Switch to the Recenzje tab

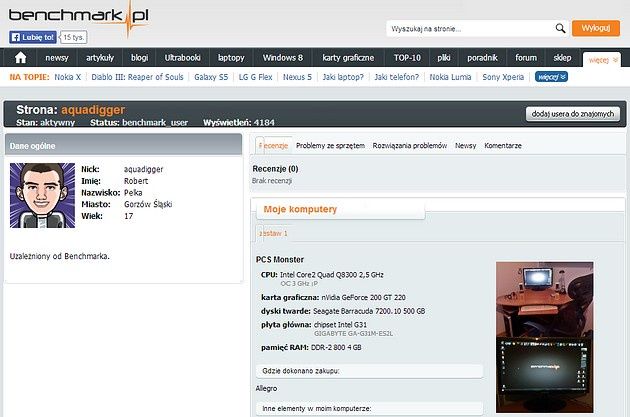(x=273, y=145)
